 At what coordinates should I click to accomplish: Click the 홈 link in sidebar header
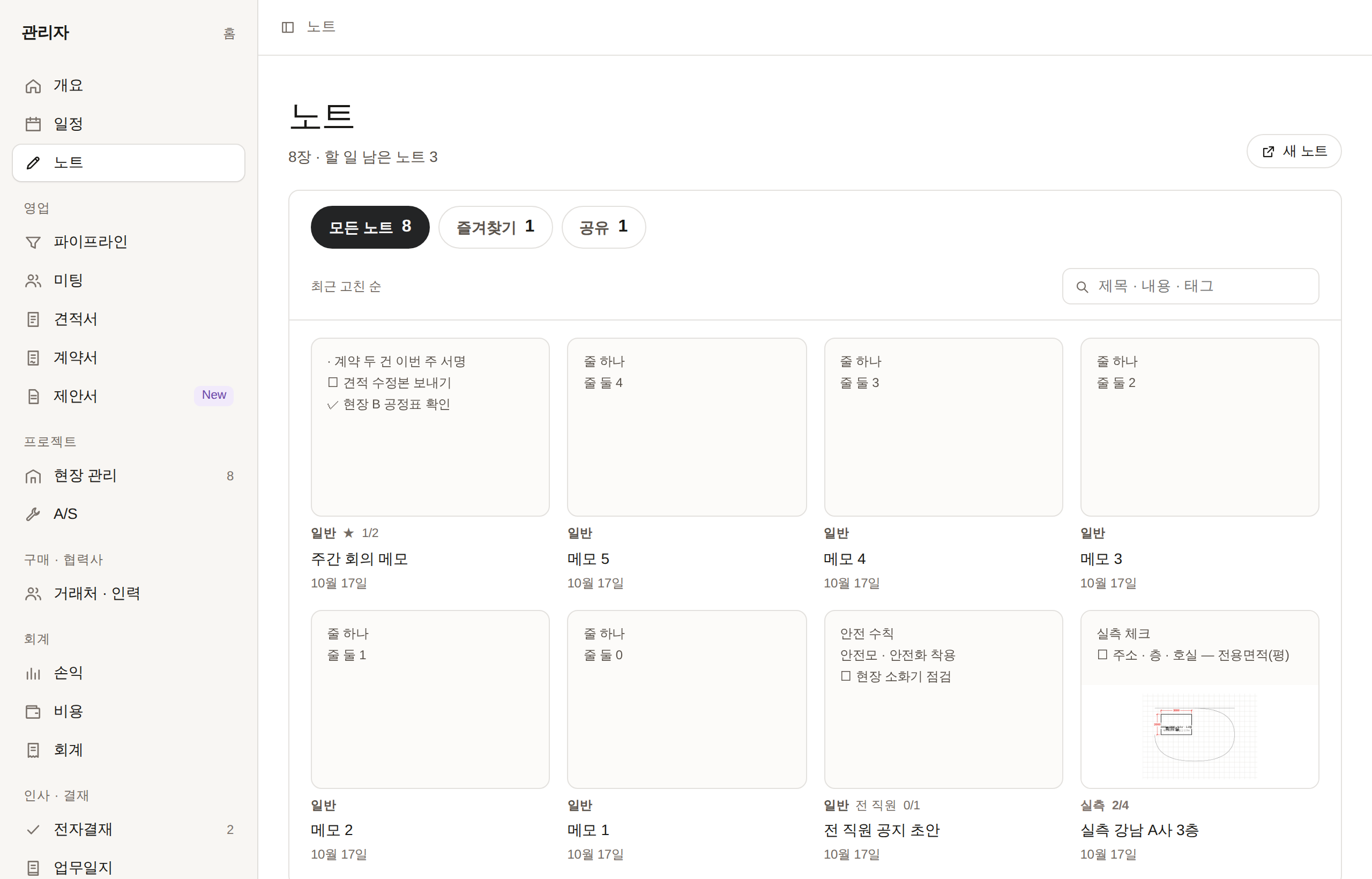coord(229,34)
